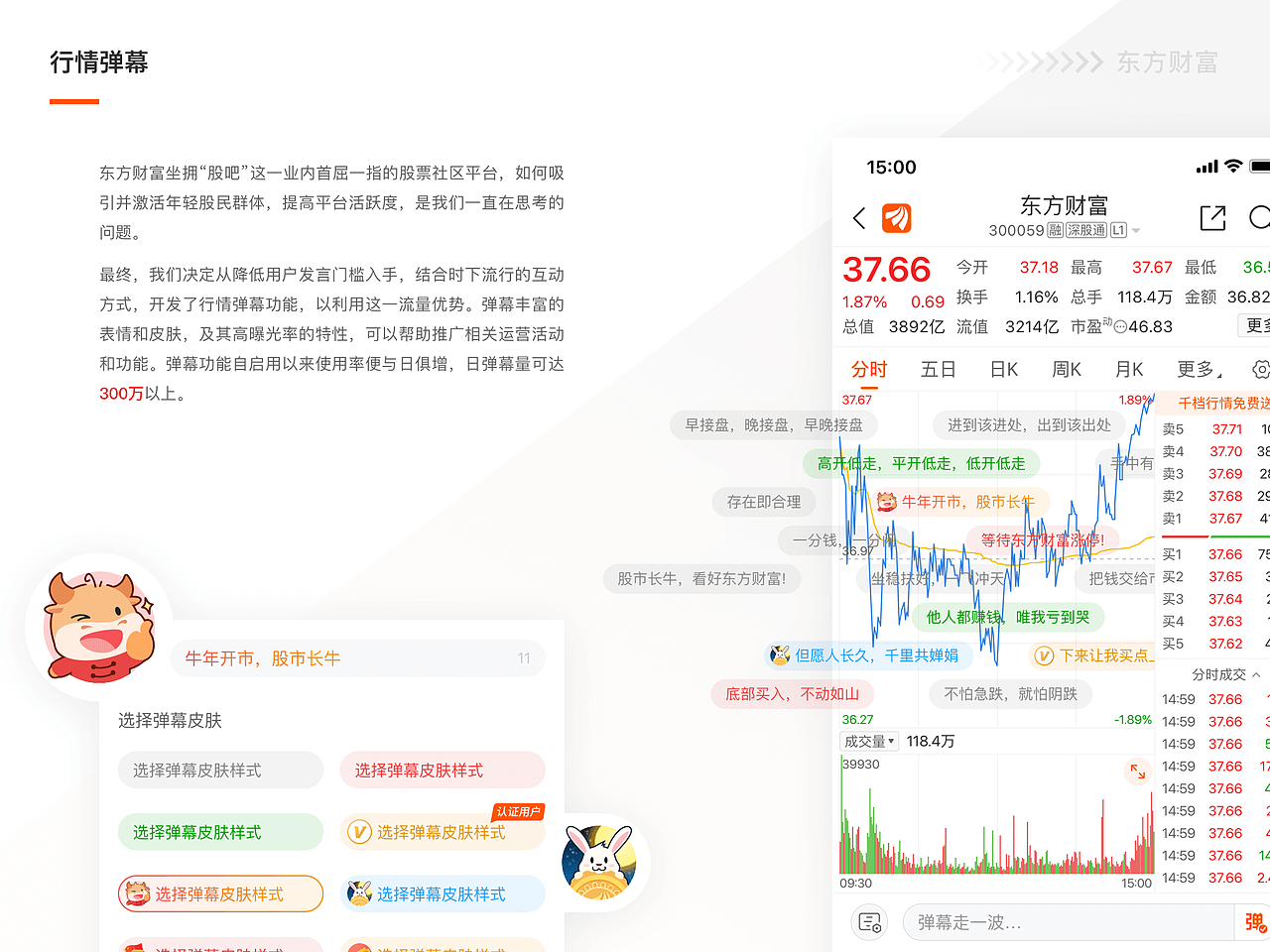Tap the stock code 300059
The height and width of the screenshot is (952, 1270).
(1016, 230)
